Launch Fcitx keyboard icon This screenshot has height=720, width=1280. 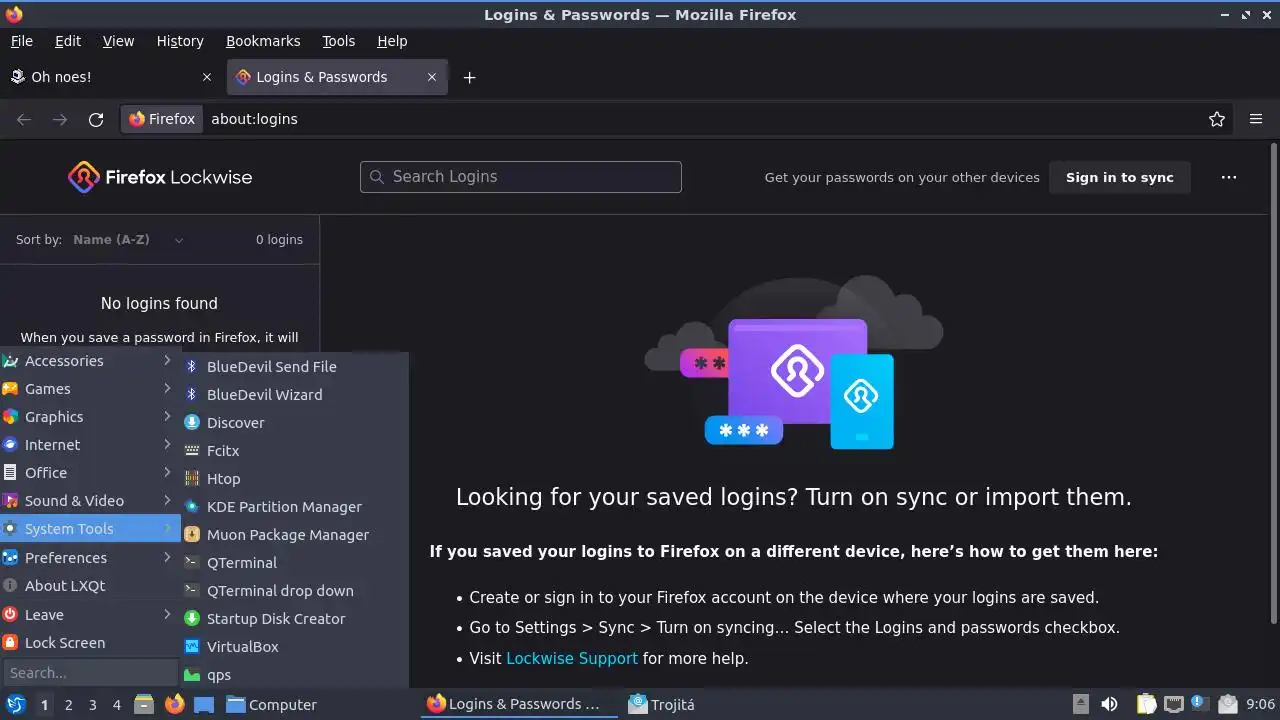point(192,451)
